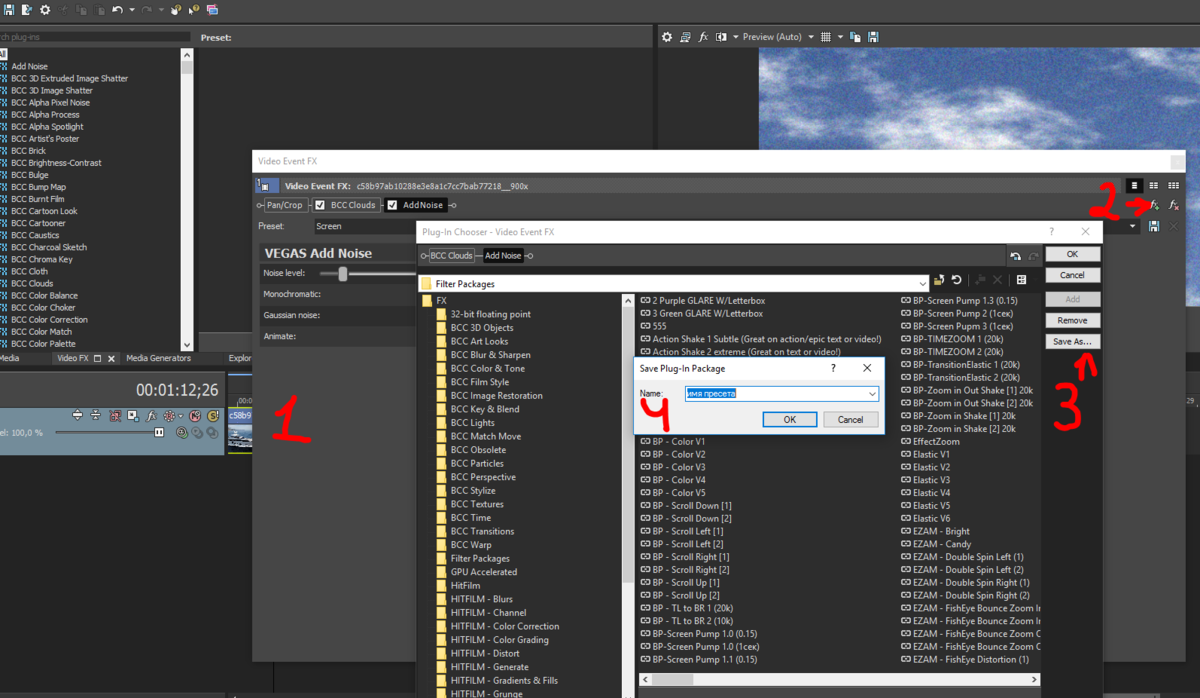The width and height of the screenshot is (1200, 698).
Task: Select the HITFILM - Blurs folder
Action: click(481, 599)
